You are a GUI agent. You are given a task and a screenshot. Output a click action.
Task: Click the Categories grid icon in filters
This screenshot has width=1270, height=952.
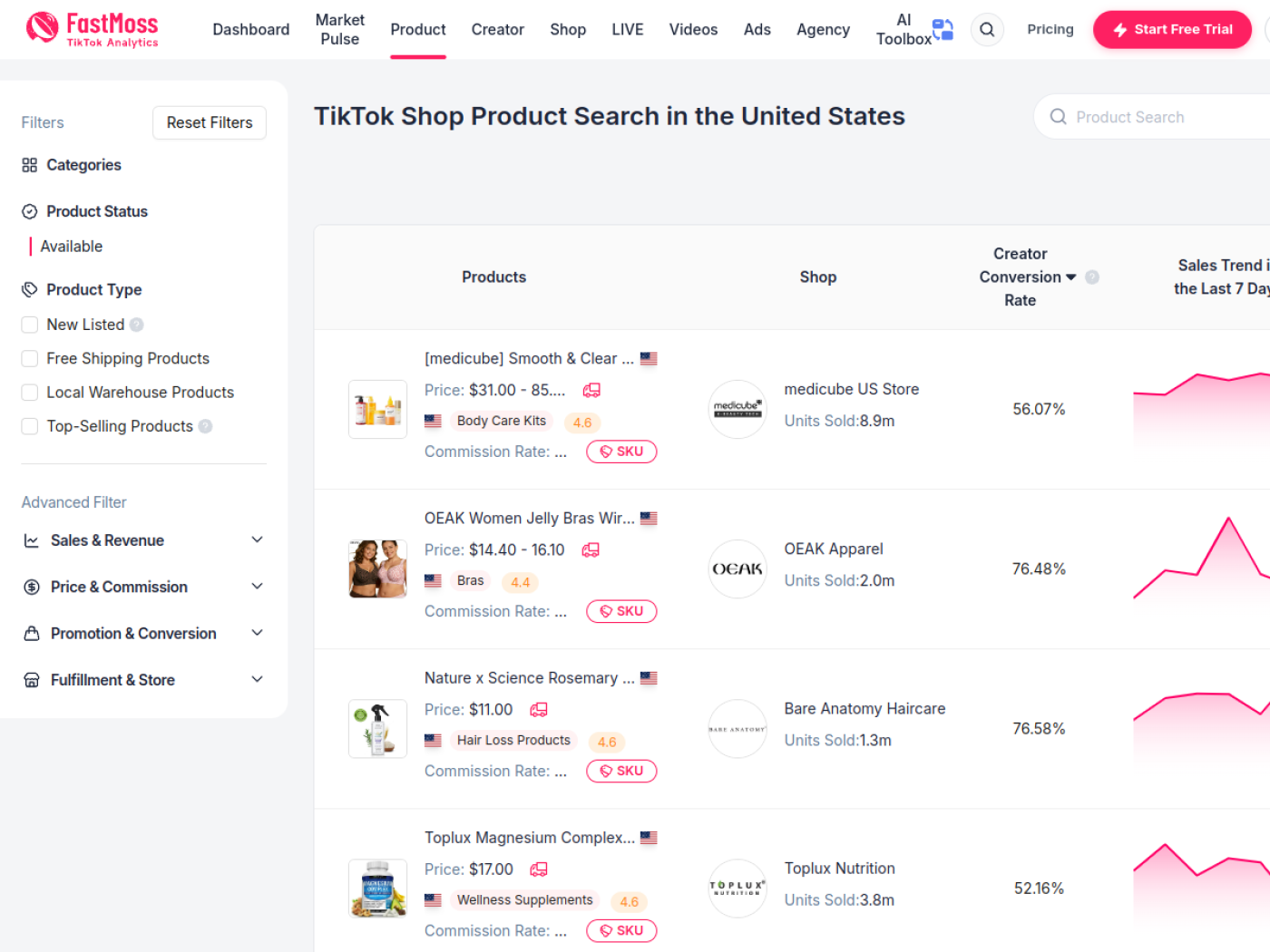[x=30, y=165]
